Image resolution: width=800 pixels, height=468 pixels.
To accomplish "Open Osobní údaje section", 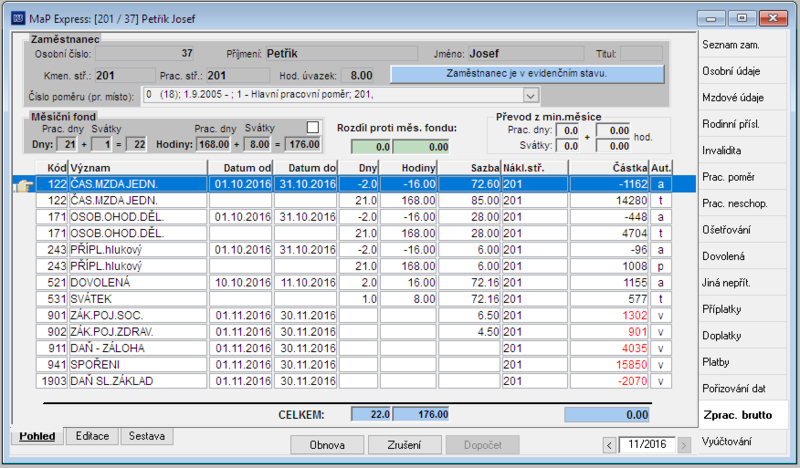I will click(743, 71).
